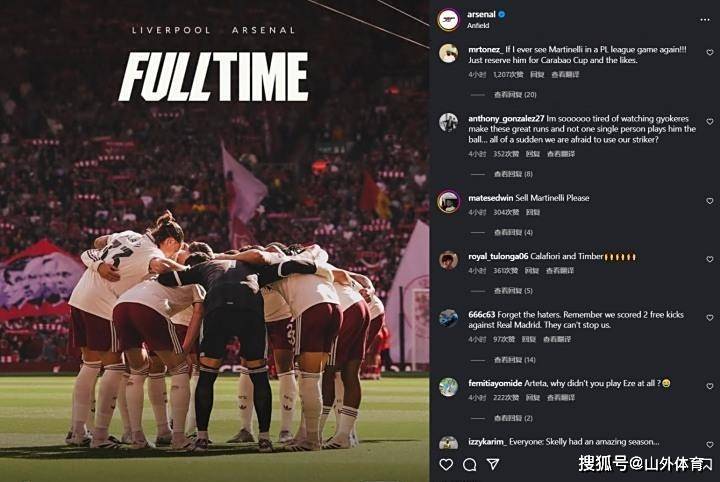Share the post via paper plane icon
Viewport: 720px width, 482px height.
(x=492, y=464)
